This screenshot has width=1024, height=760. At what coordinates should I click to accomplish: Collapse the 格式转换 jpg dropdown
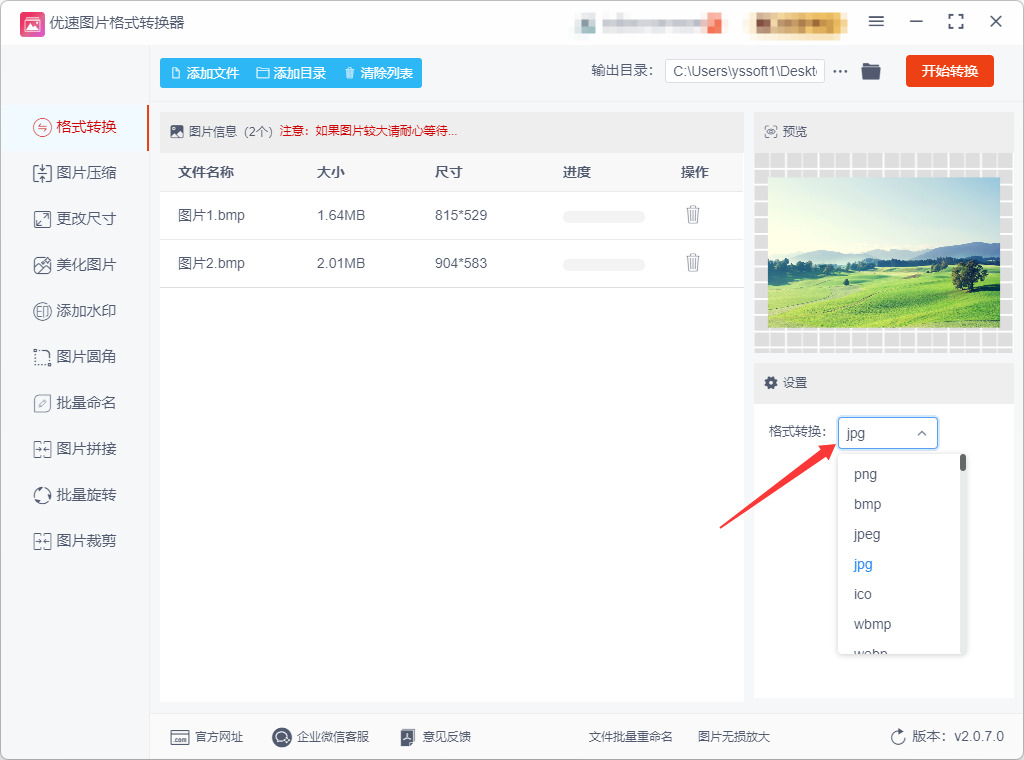tap(888, 433)
